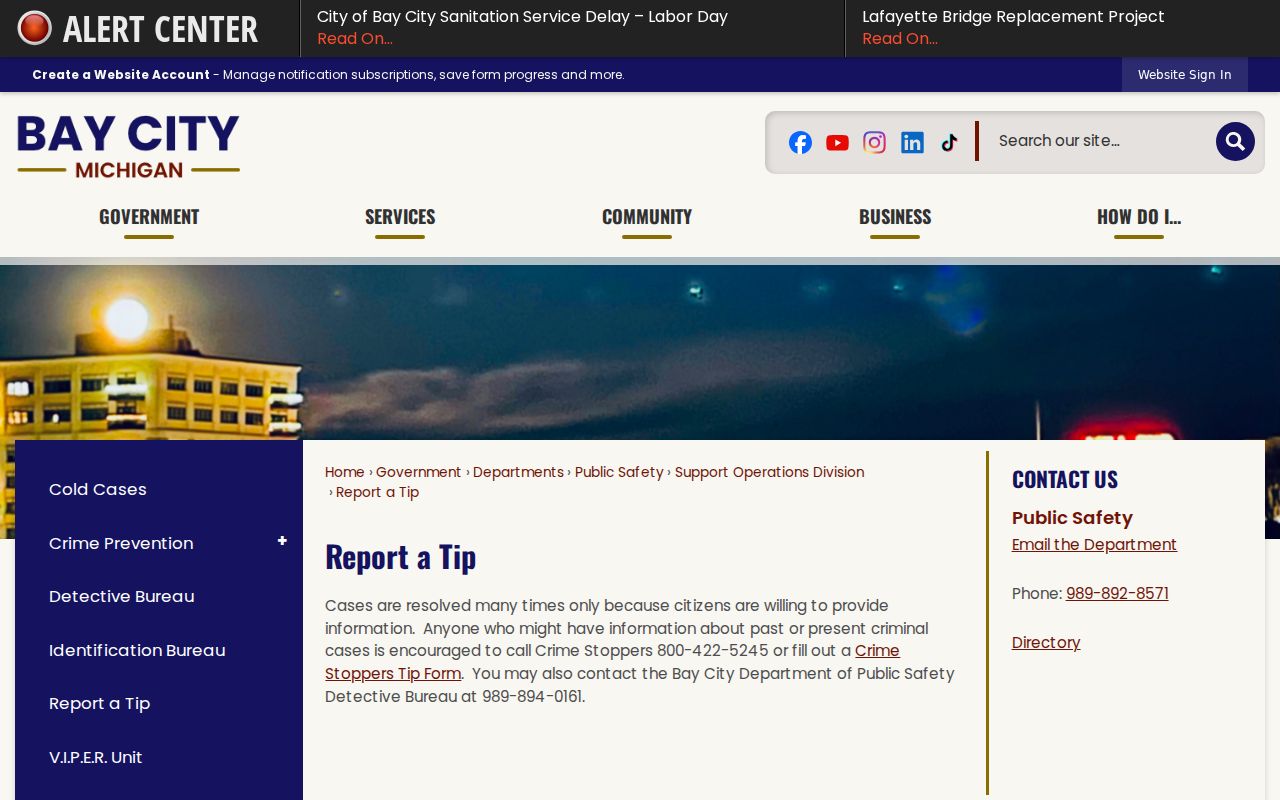Click the magnifying glass search button

point(1235,141)
